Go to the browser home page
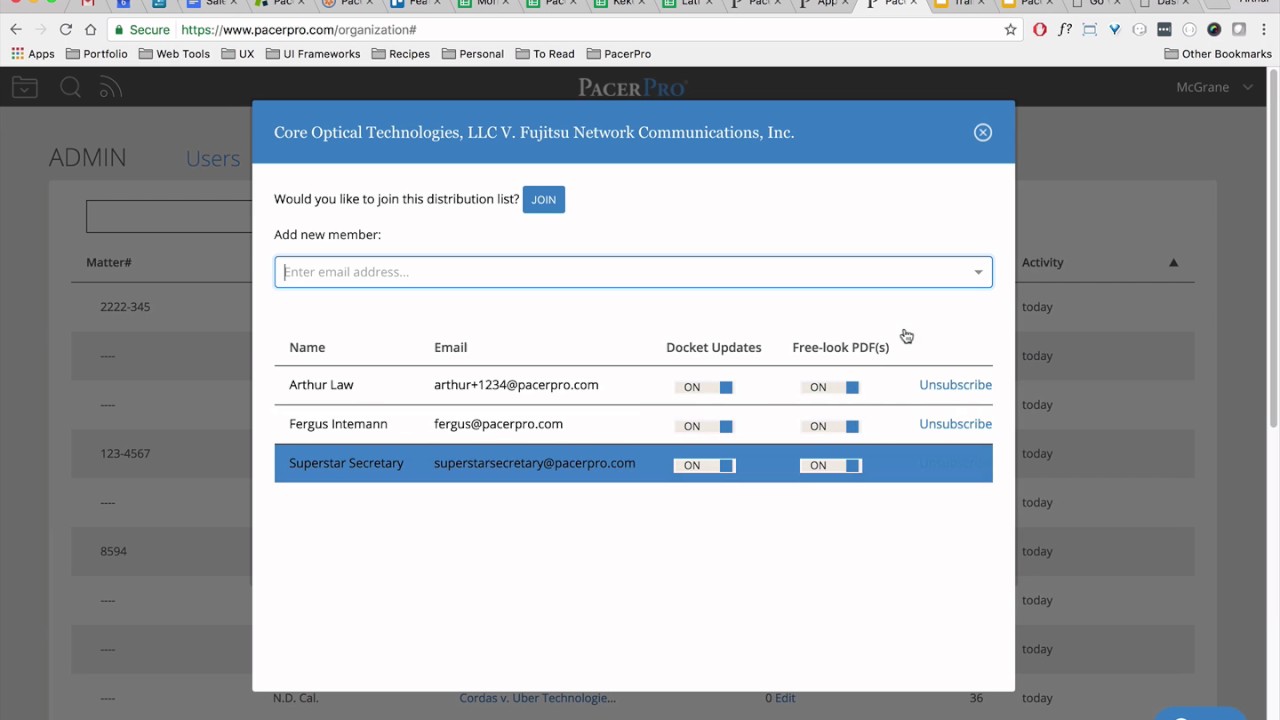Screen dimensions: 1280x720 91,30
